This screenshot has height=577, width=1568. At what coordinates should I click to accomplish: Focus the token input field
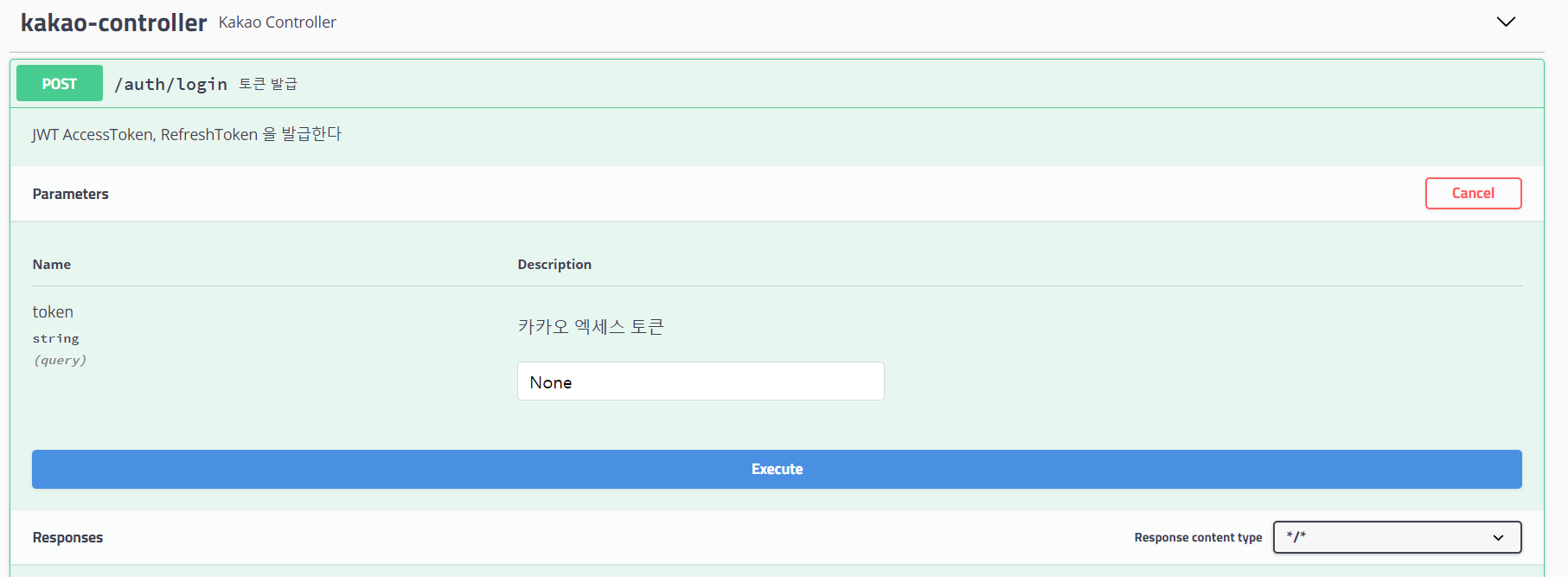(x=701, y=381)
